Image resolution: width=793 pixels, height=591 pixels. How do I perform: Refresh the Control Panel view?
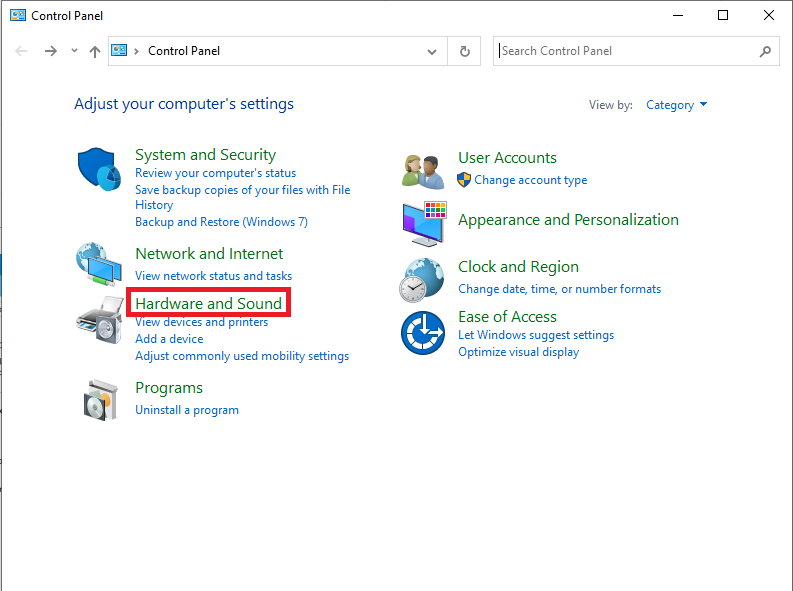coord(464,51)
